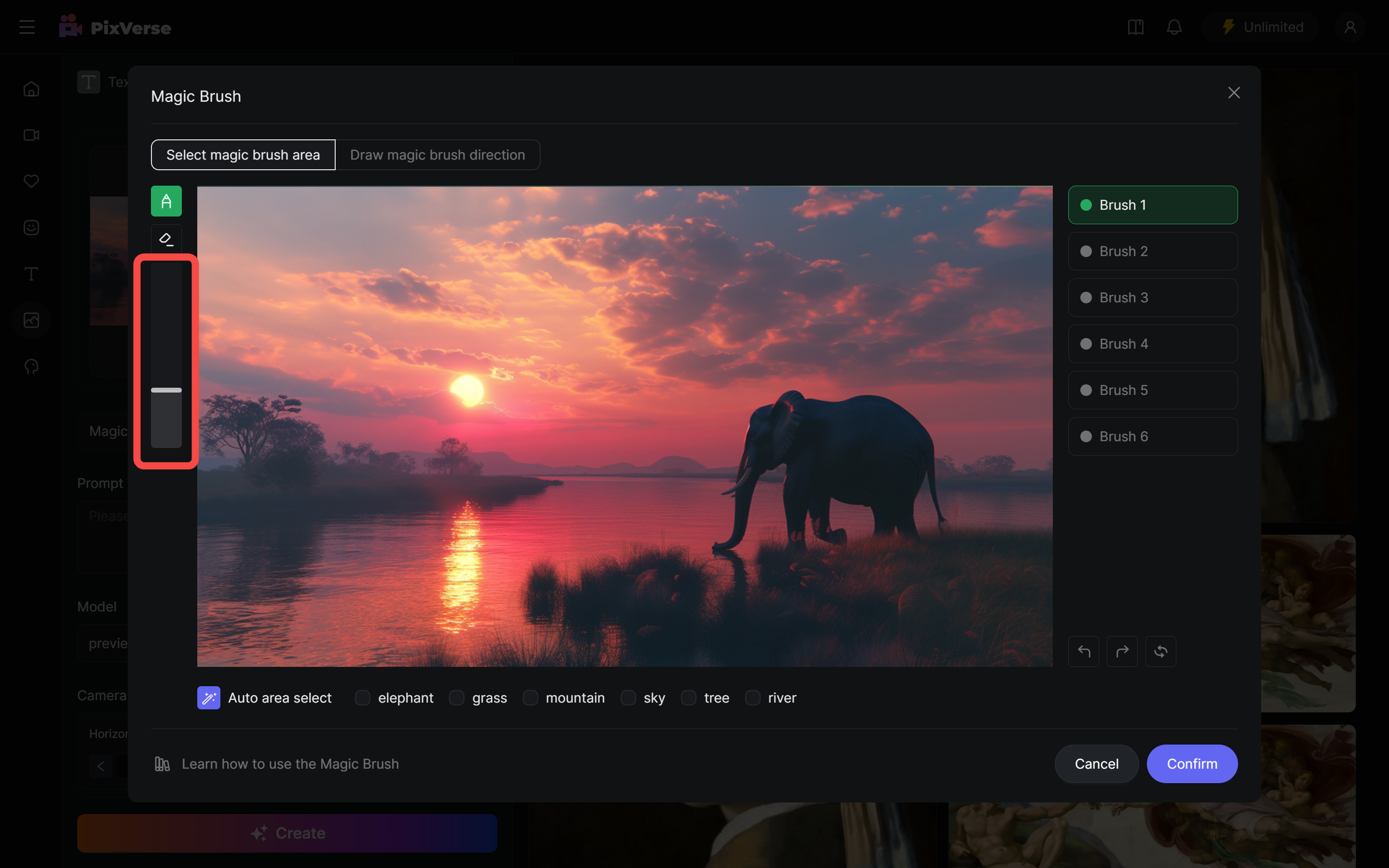Open the smiley face sidebar icon
This screenshot has width=1389, height=868.
pyautogui.click(x=31, y=227)
